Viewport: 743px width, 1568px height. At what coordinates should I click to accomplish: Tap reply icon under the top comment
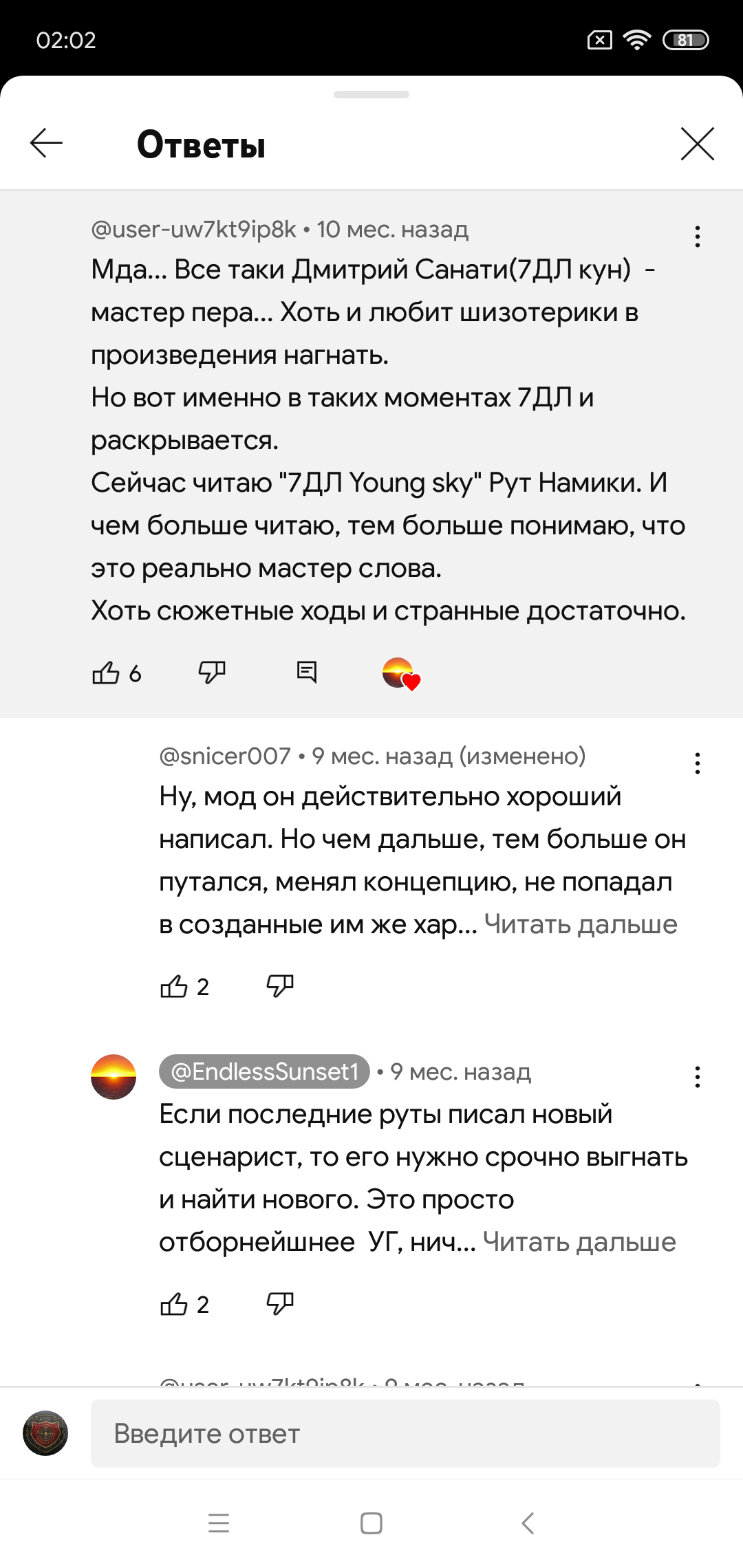tap(306, 672)
